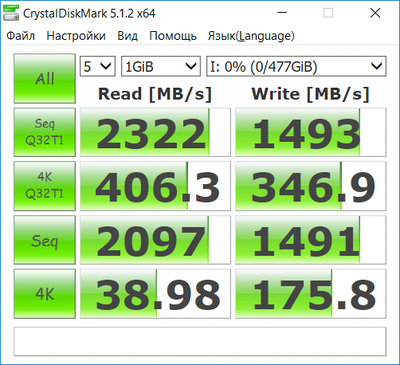The height and width of the screenshot is (365, 400).
Task: Click the CrystalDiskMark app icon in title bar
Action: tap(11, 13)
